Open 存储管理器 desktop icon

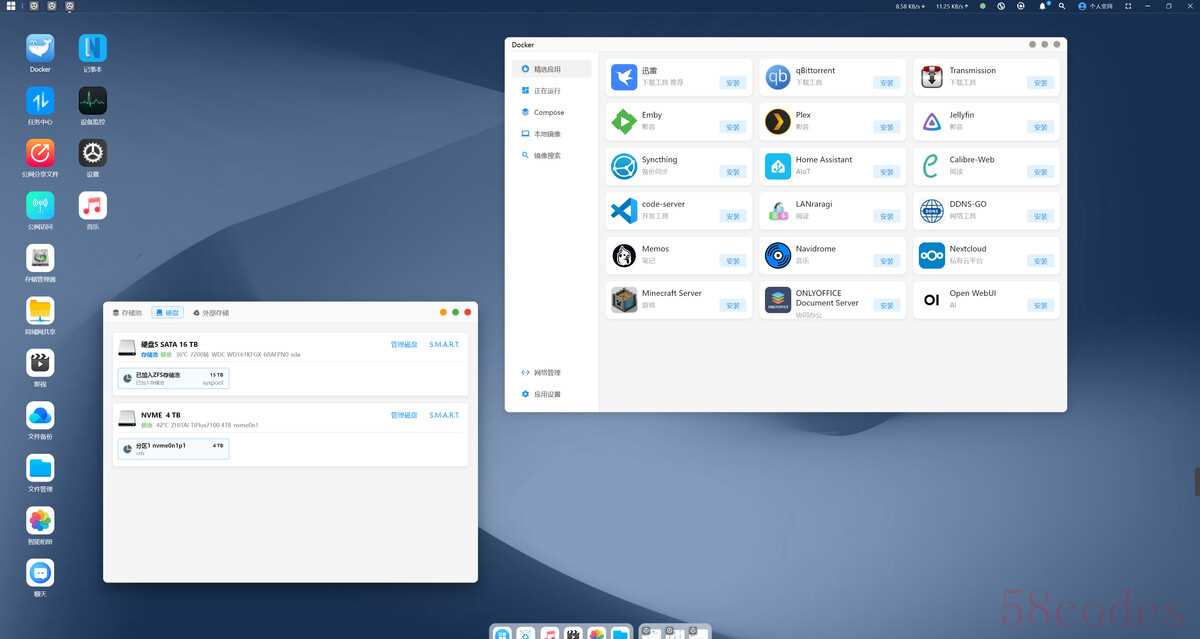pyautogui.click(x=40, y=258)
